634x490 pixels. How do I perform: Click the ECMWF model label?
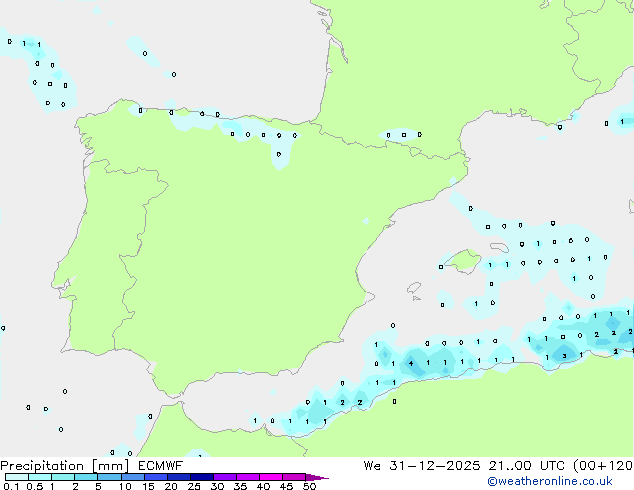(x=161, y=466)
